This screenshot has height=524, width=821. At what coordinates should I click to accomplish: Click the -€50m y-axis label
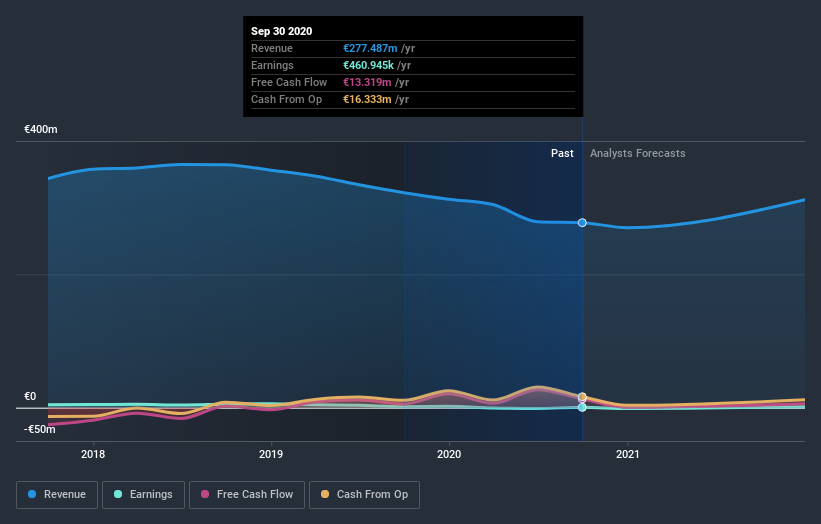coord(40,429)
